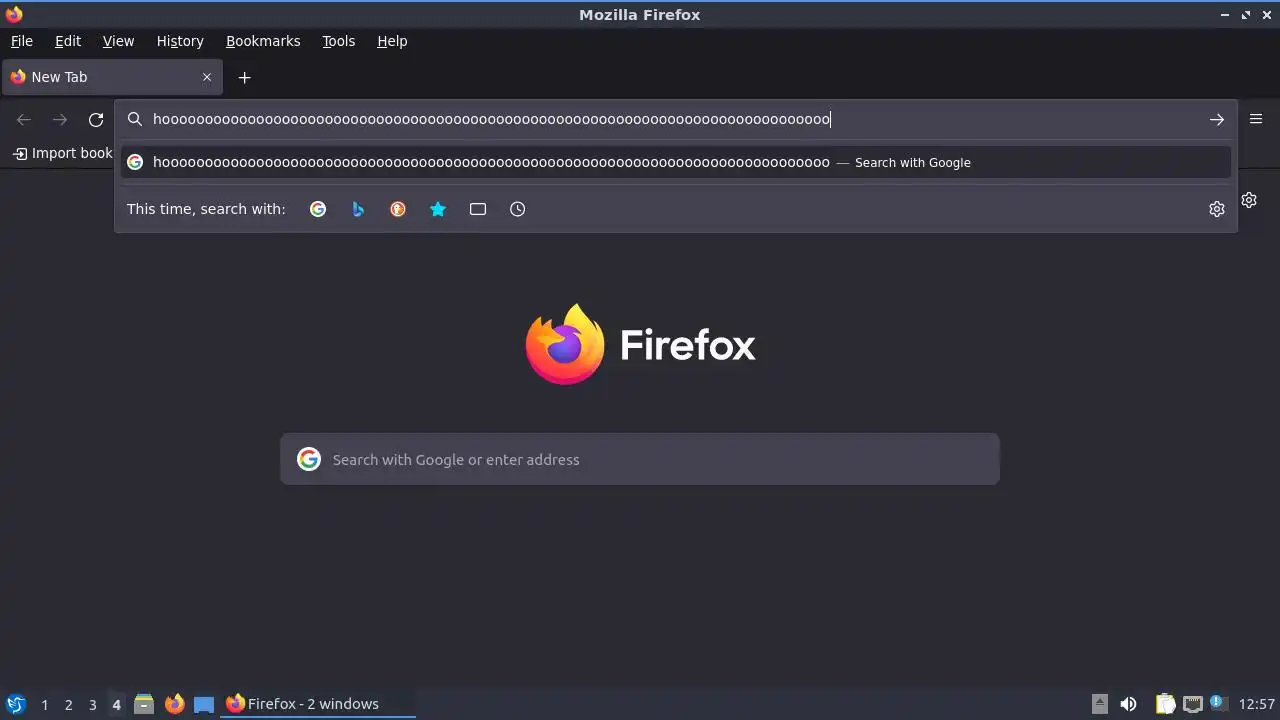Personalize new tab gear icon
This screenshot has height=720, width=1280.
click(1249, 200)
